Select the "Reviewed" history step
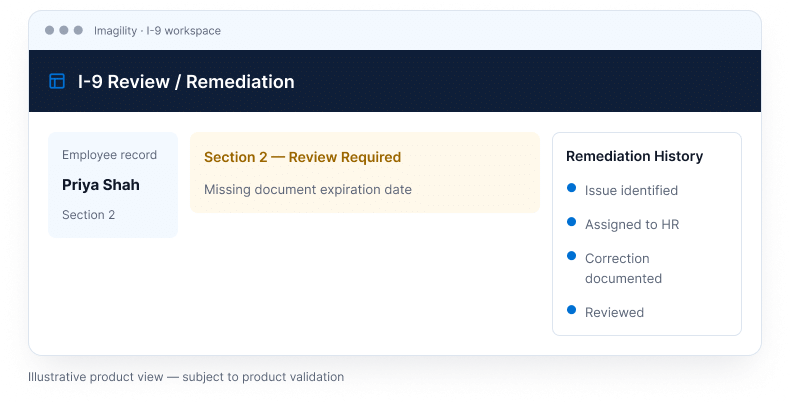Image resolution: width=790 pixels, height=402 pixels. coord(614,312)
